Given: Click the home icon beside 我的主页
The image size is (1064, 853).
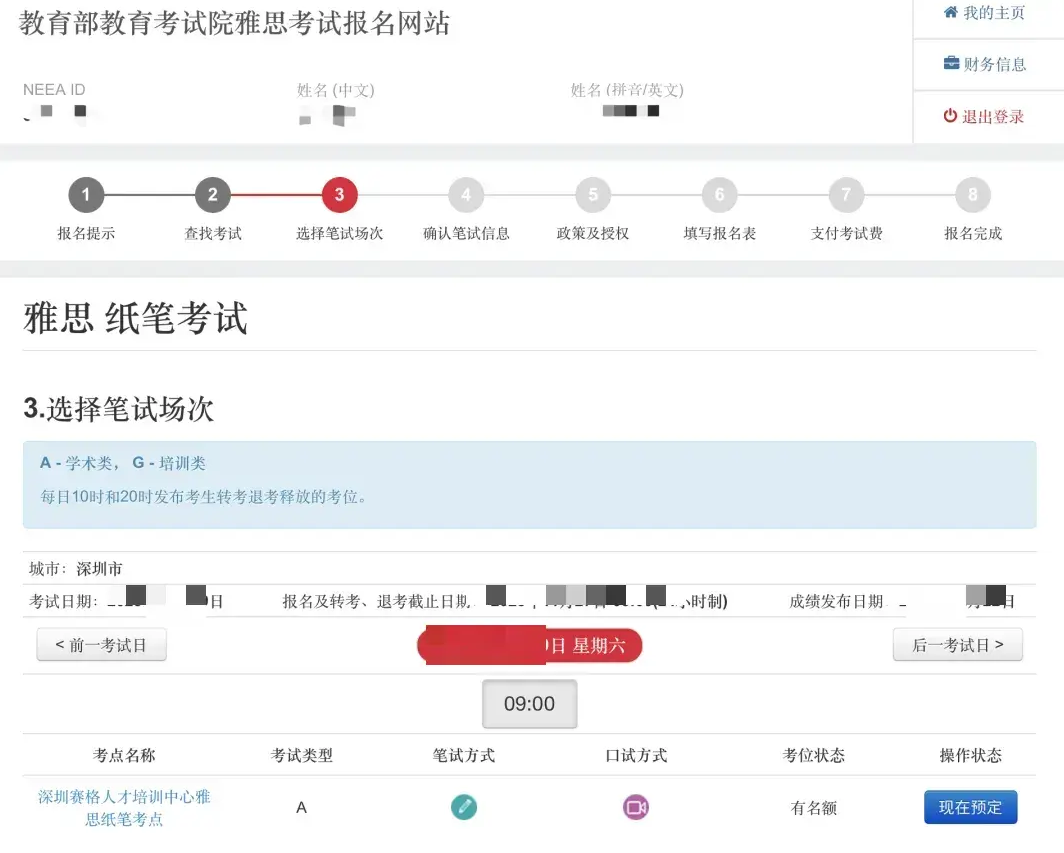Looking at the screenshot, I should (951, 12).
